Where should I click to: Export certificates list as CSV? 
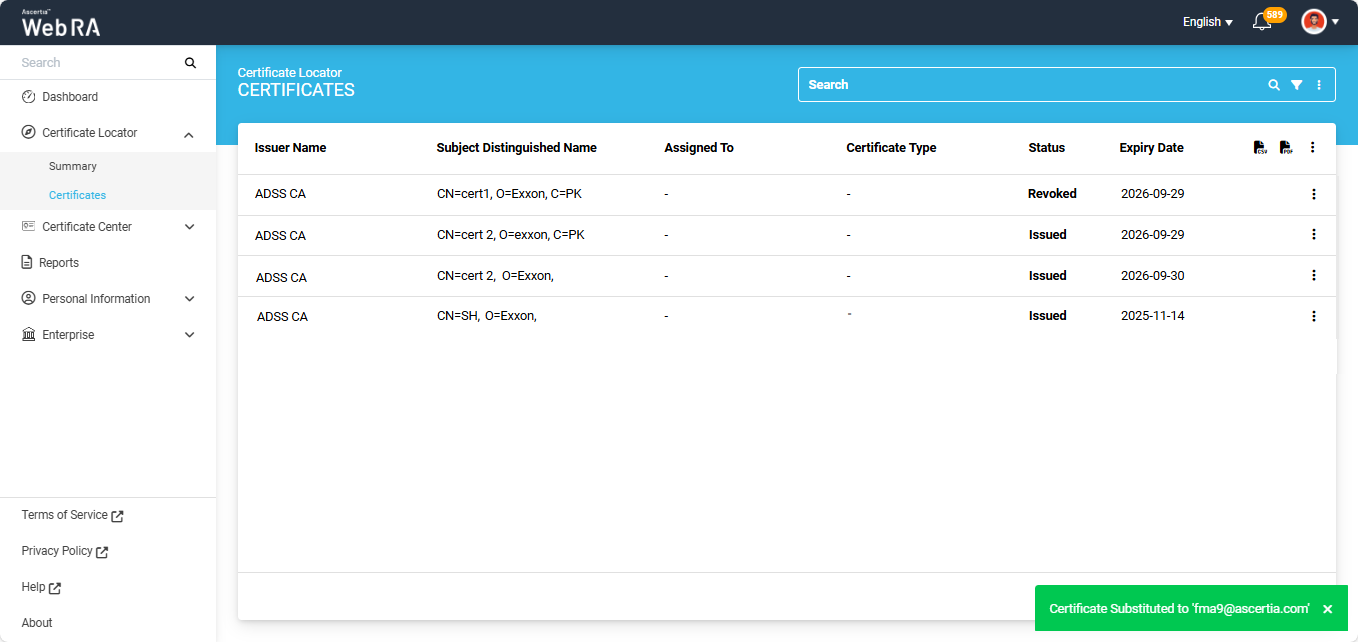pyautogui.click(x=1259, y=148)
